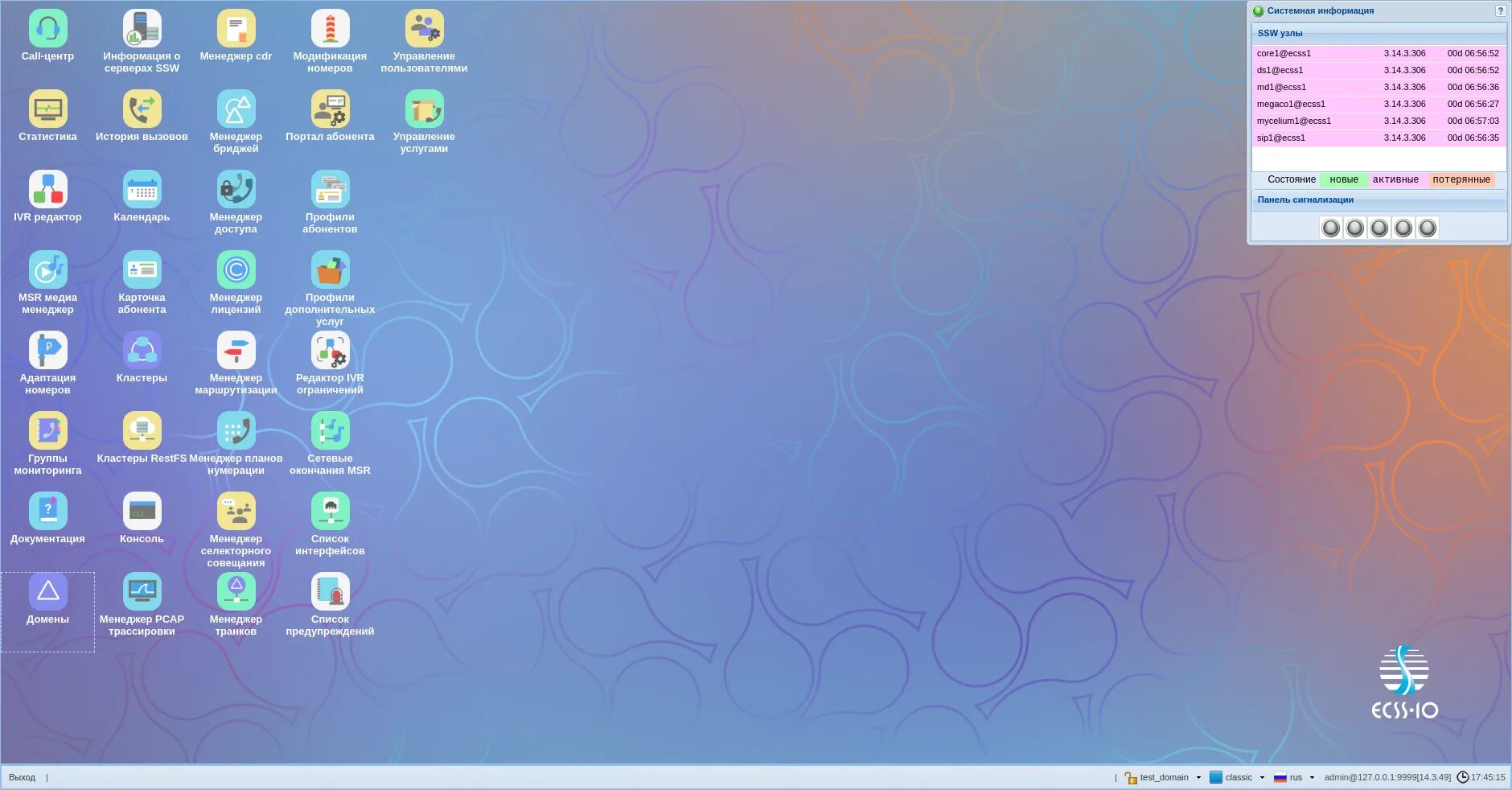Launch Менеджер маршрутизации
The width and height of the screenshot is (1512, 790).
pos(236,351)
